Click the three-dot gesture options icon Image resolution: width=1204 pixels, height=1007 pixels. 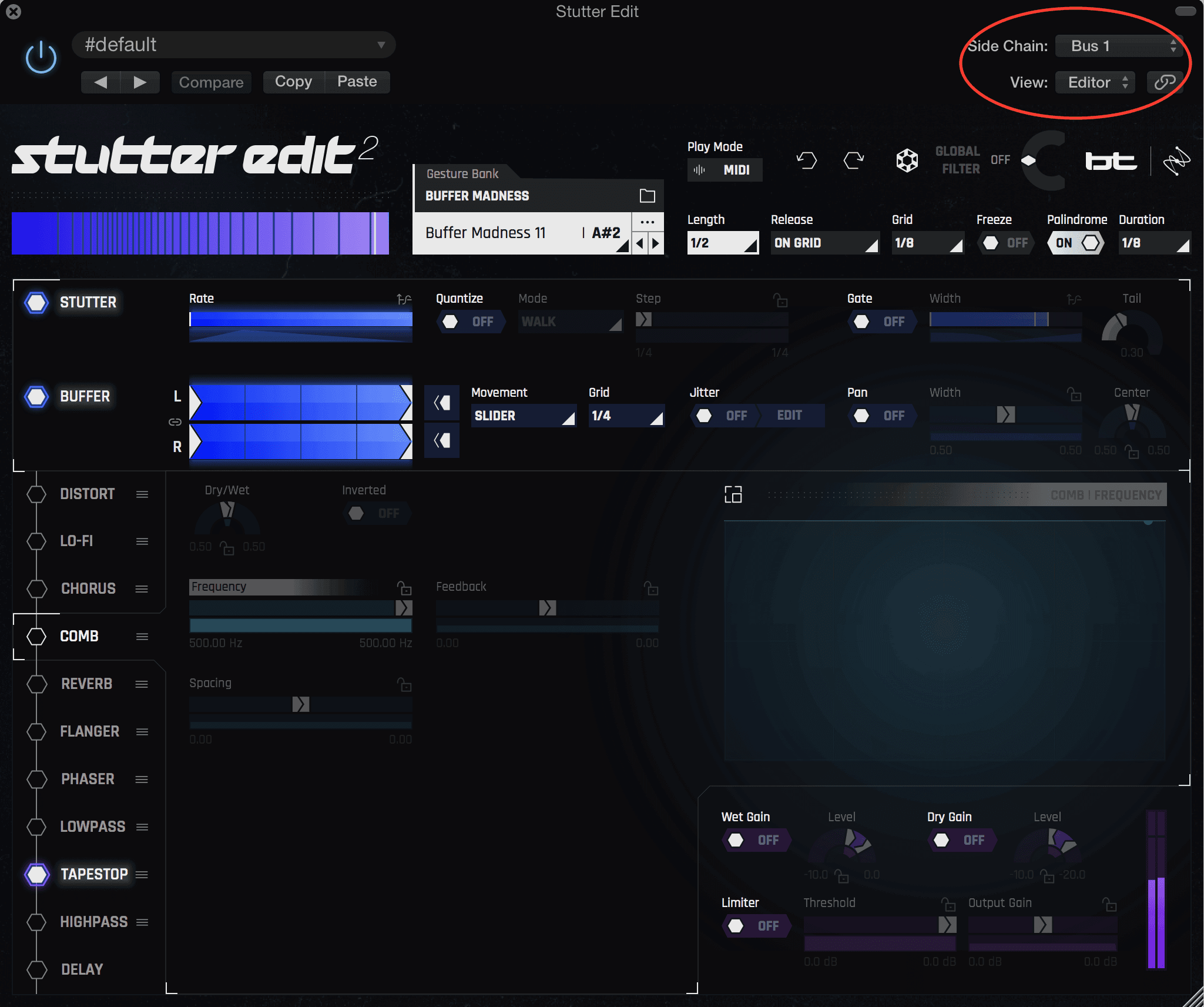[x=648, y=222]
